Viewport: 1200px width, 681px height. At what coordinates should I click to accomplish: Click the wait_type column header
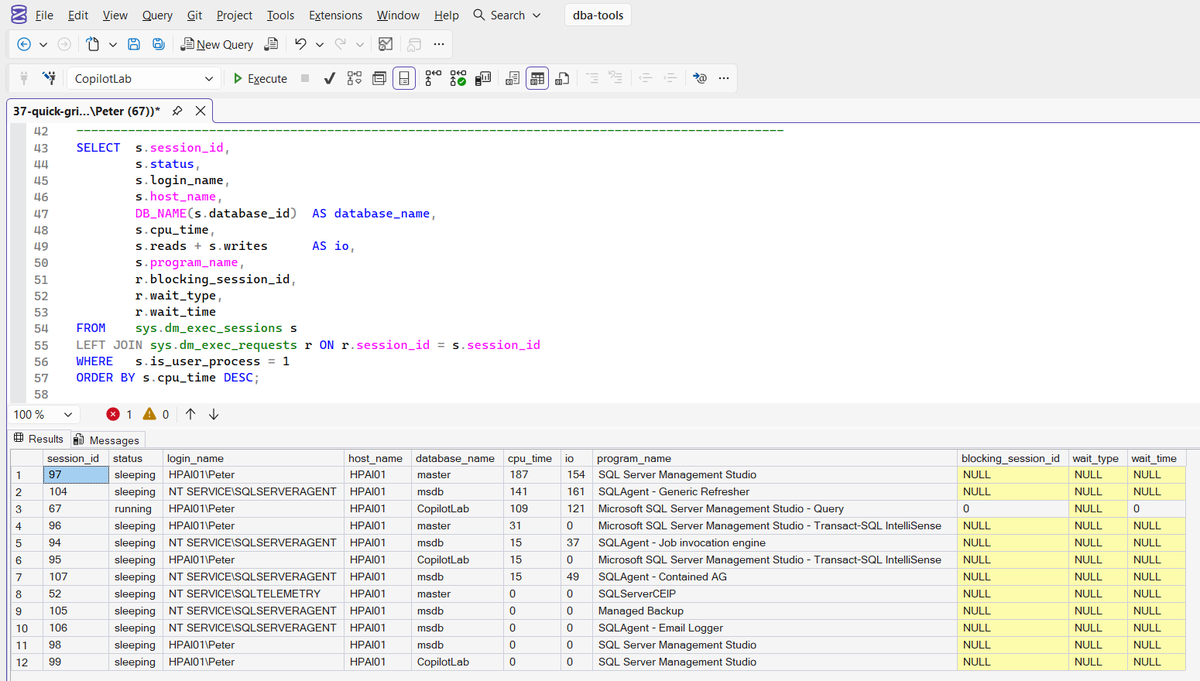click(1096, 458)
